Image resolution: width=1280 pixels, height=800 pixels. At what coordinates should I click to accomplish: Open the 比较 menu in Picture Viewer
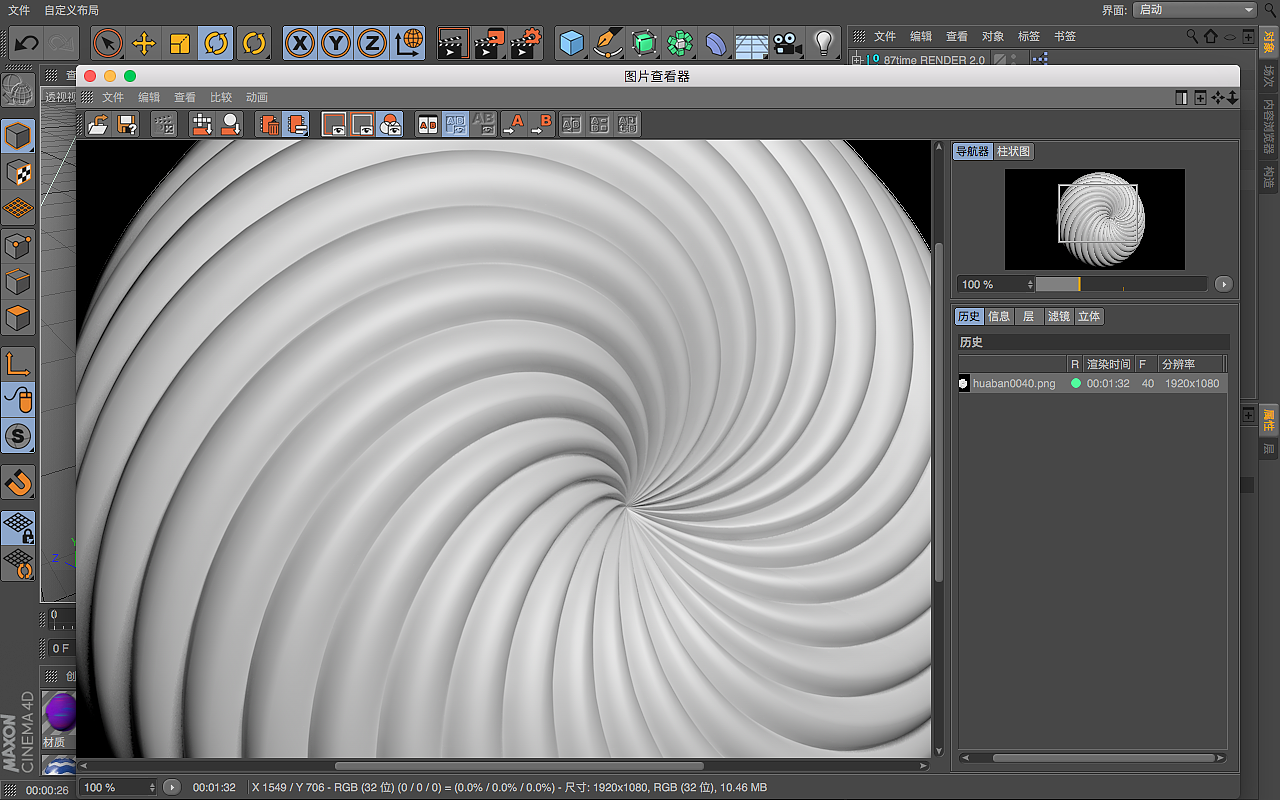(x=220, y=97)
